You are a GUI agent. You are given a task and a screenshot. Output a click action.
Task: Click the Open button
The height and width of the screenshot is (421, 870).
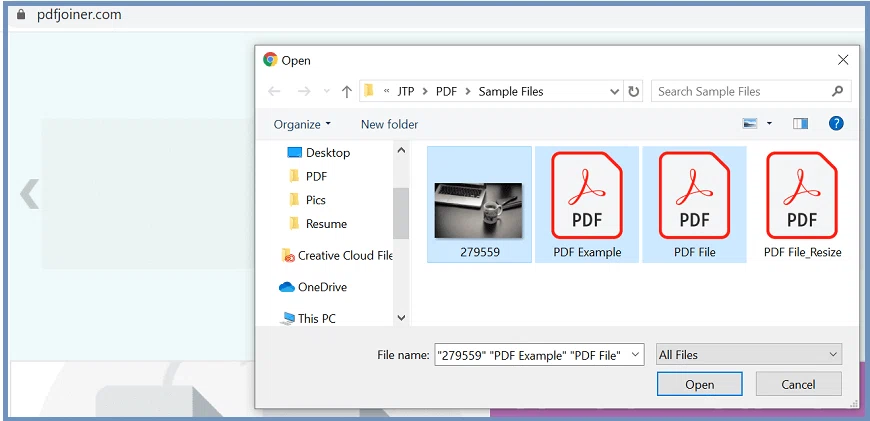pyautogui.click(x=700, y=384)
